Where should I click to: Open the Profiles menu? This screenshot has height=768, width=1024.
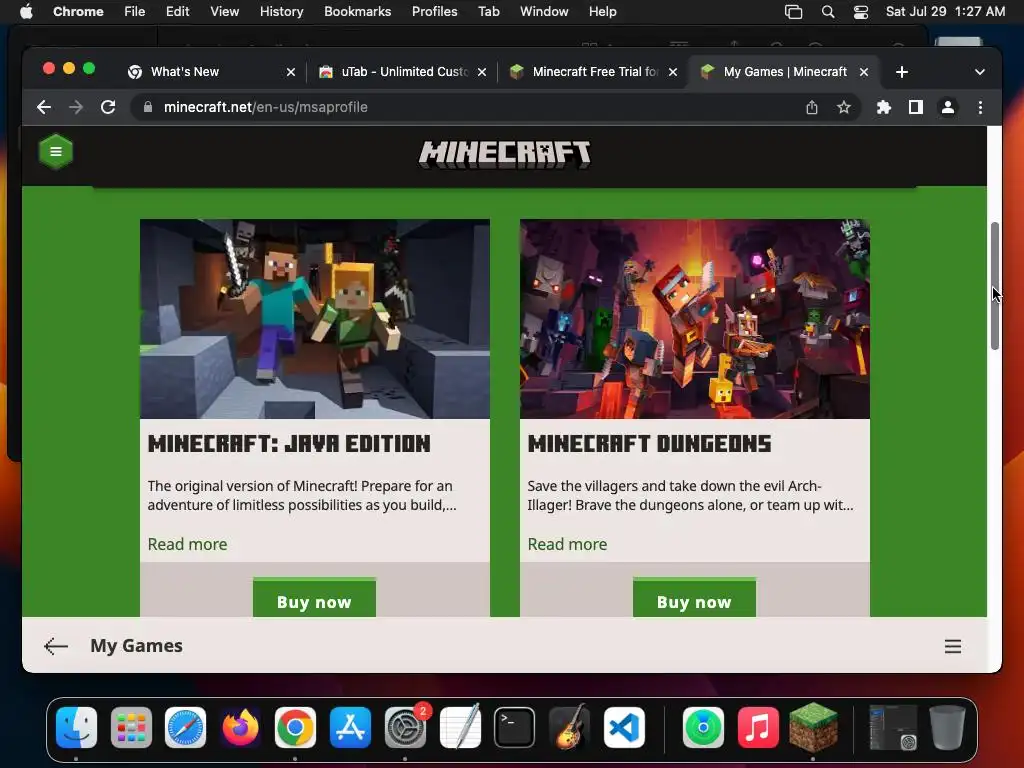pyautogui.click(x=434, y=12)
